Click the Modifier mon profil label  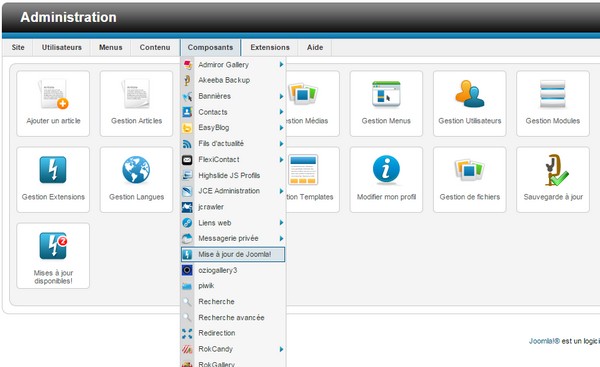pos(386,197)
